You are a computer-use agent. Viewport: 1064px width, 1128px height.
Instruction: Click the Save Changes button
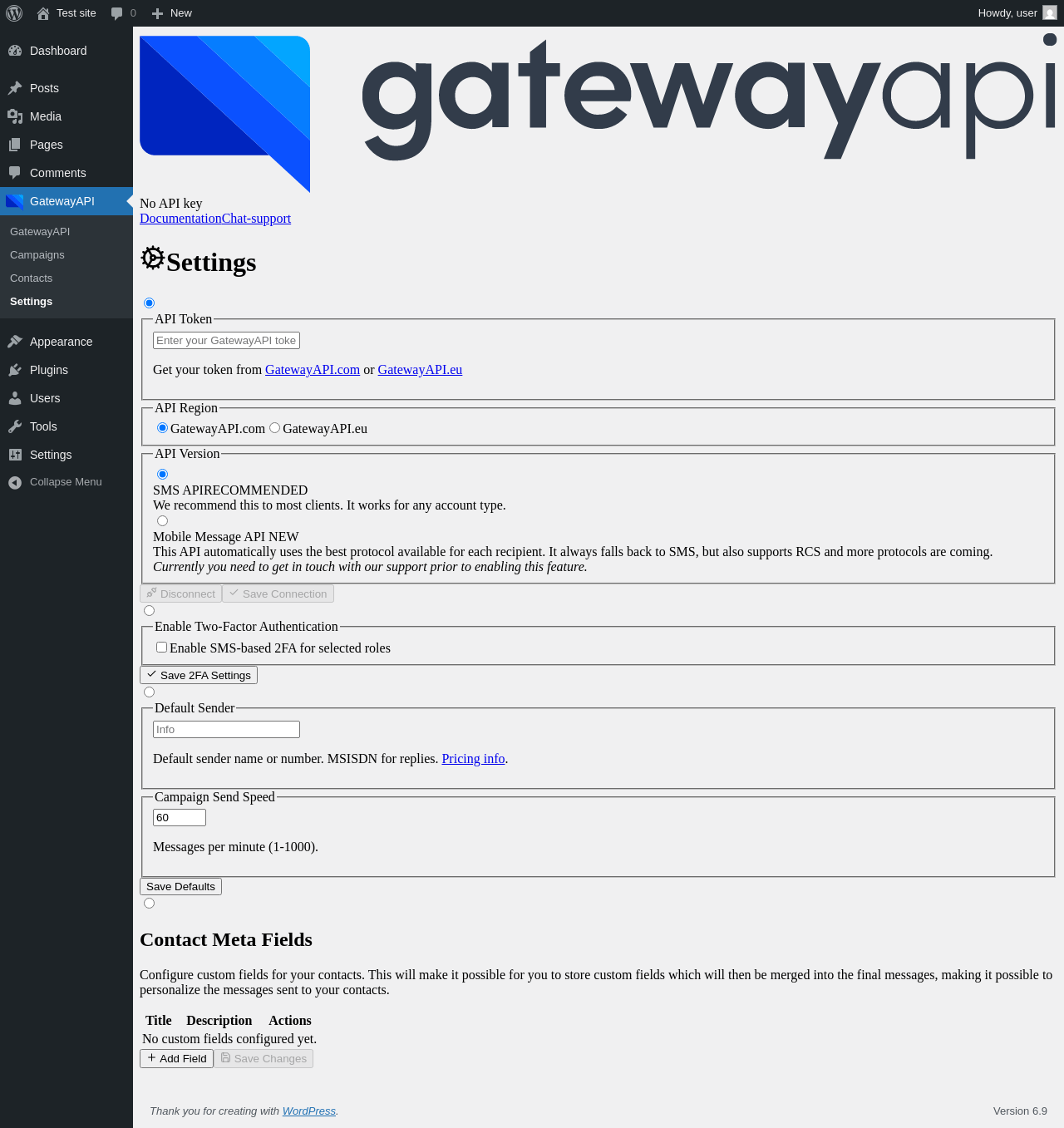point(264,1058)
